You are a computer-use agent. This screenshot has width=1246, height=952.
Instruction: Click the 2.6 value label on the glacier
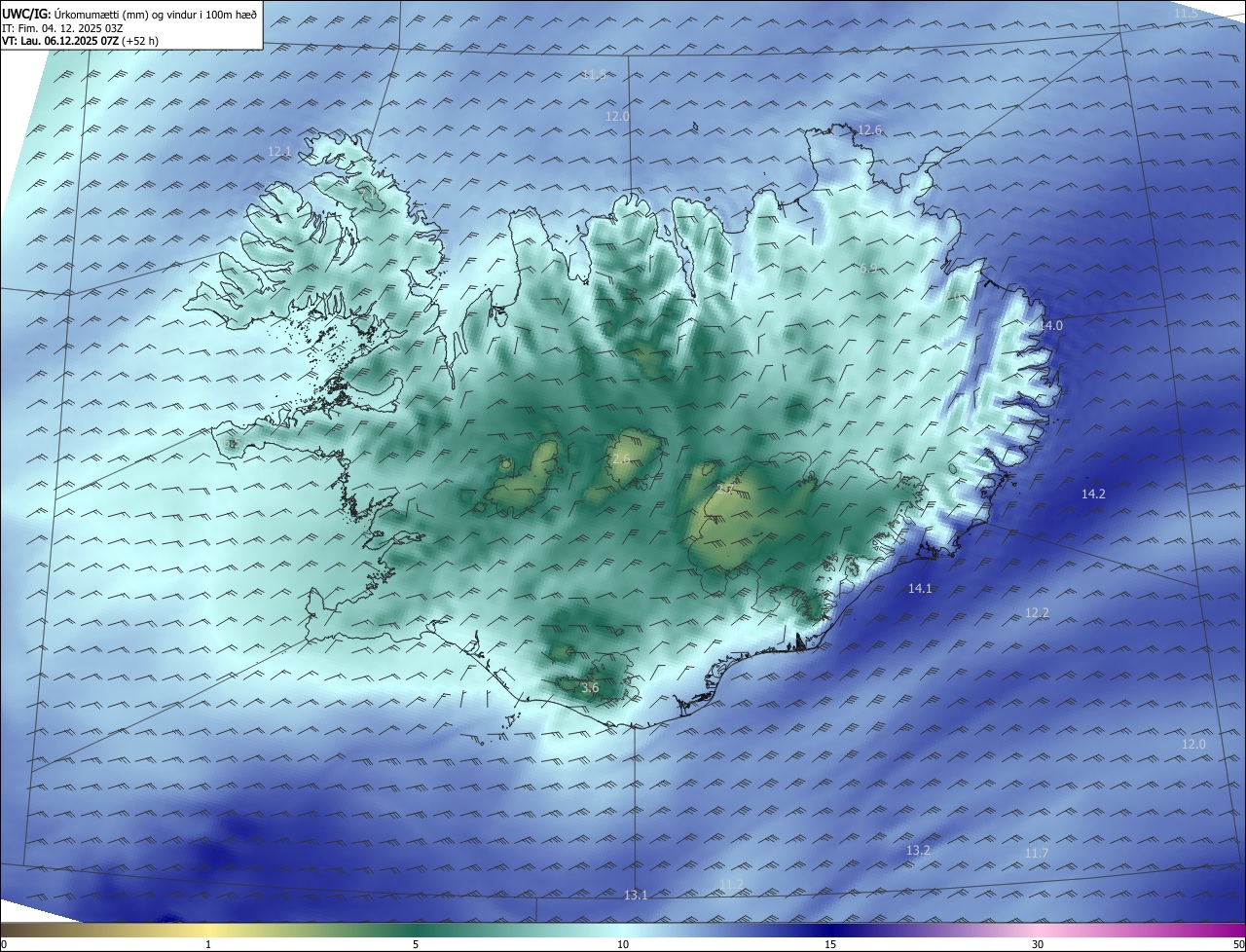coord(621,459)
